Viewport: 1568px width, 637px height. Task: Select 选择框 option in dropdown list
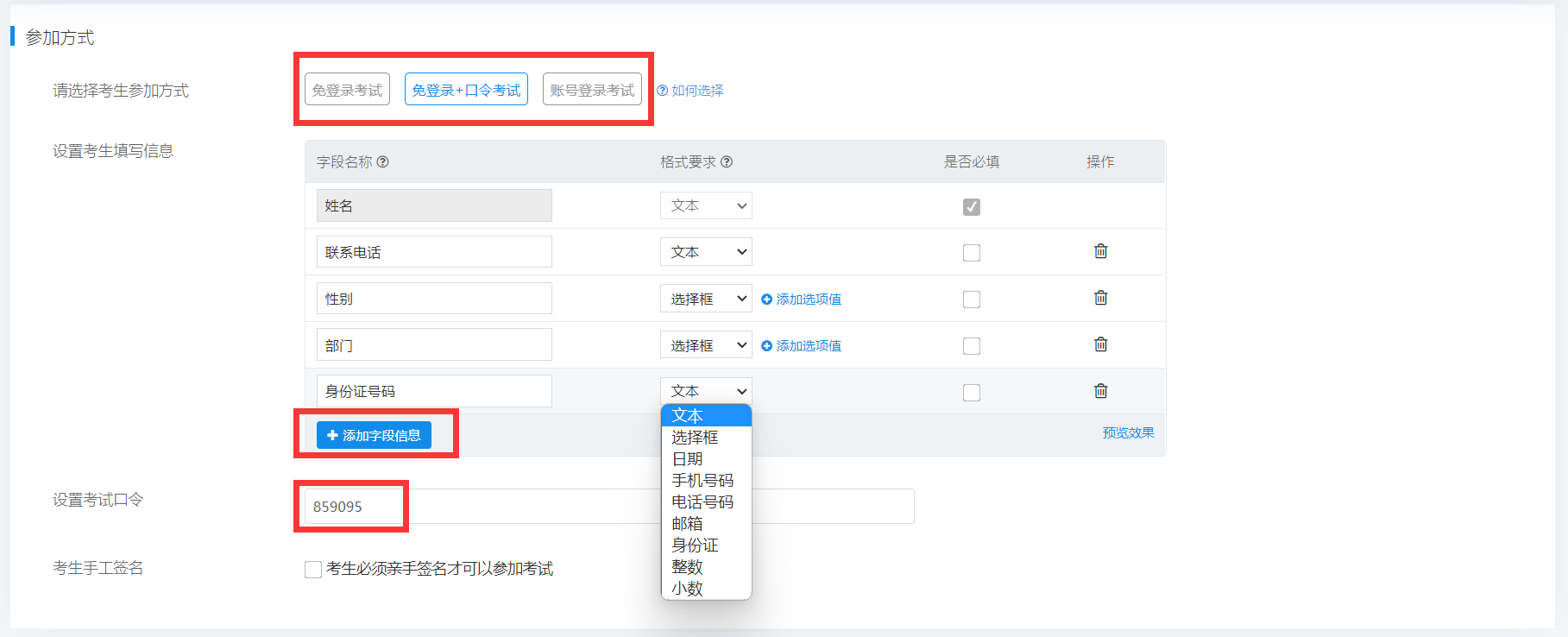point(706,438)
